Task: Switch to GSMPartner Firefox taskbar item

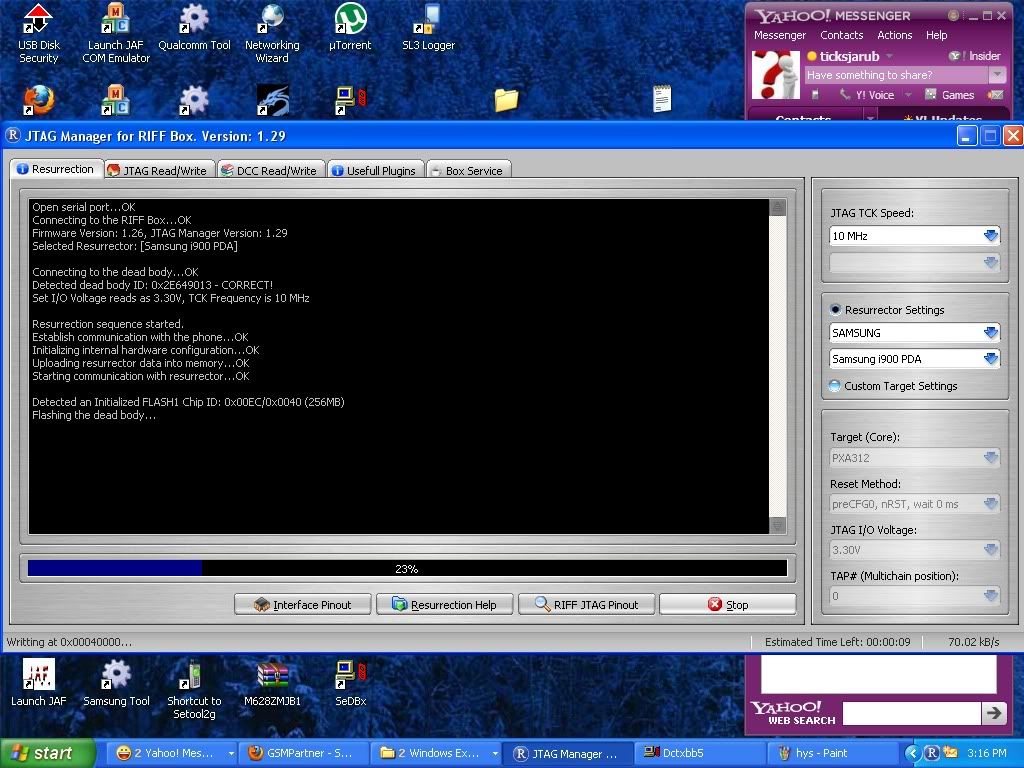Action: [303, 753]
